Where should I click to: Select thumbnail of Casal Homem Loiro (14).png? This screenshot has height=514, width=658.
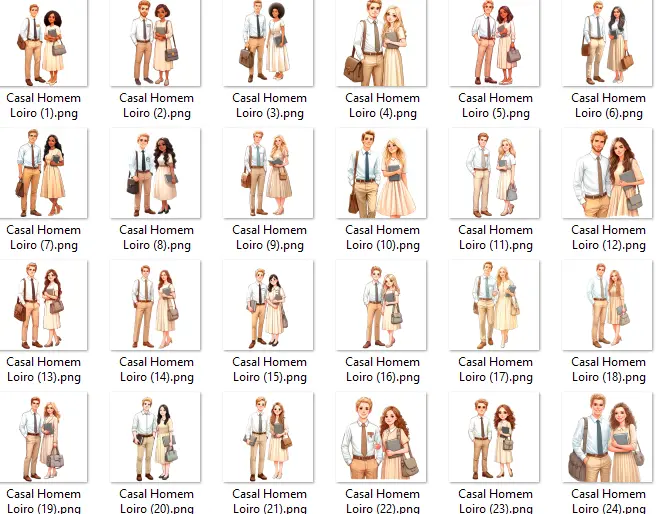[x=155, y=305]
